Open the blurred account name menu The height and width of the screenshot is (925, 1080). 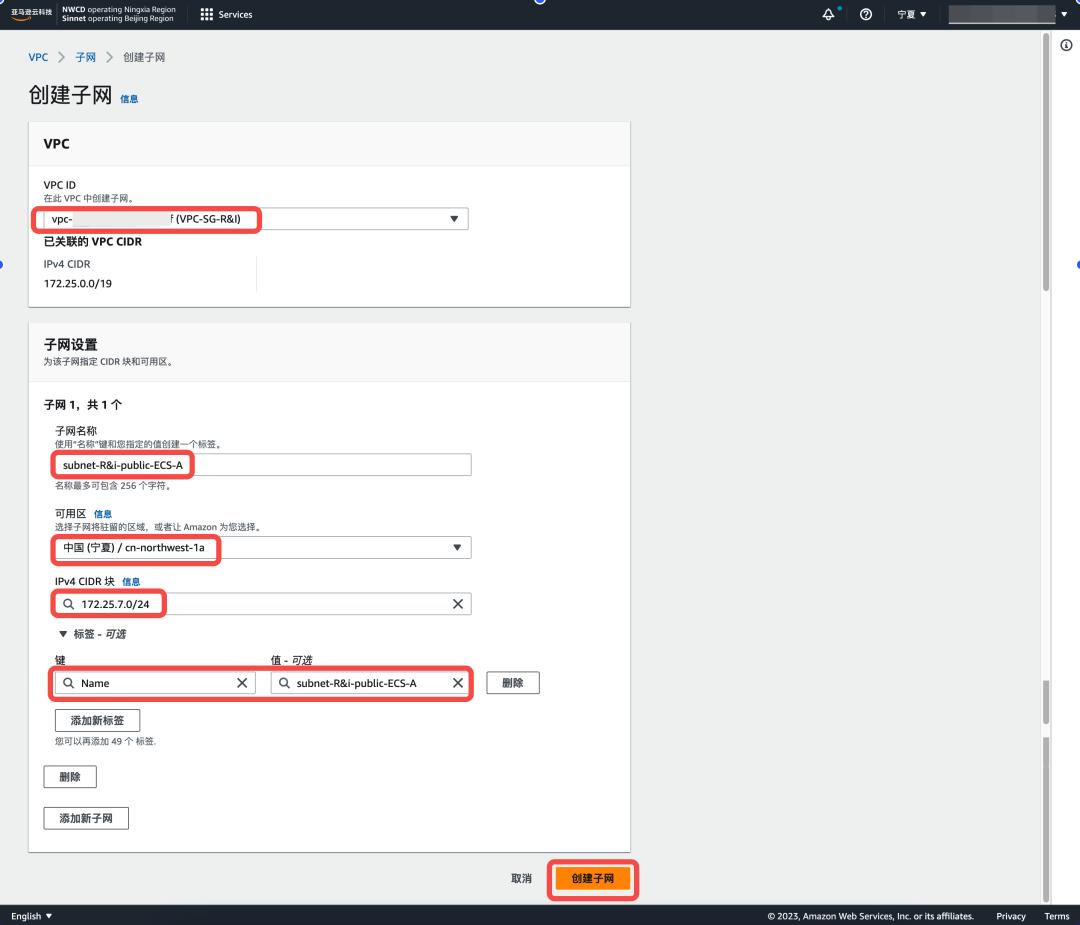click(x=1008, y=14)
